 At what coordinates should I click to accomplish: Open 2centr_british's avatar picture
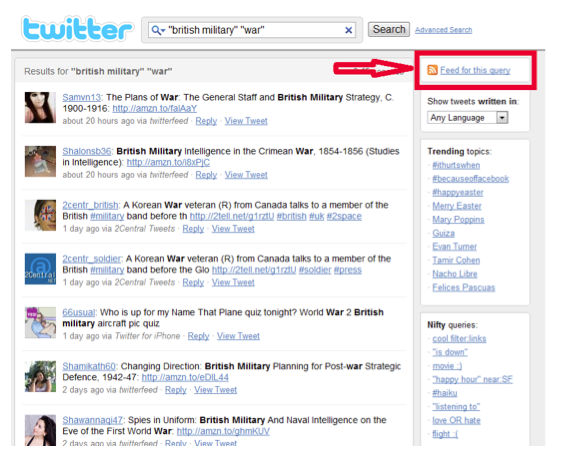click(x=40, y=215)
